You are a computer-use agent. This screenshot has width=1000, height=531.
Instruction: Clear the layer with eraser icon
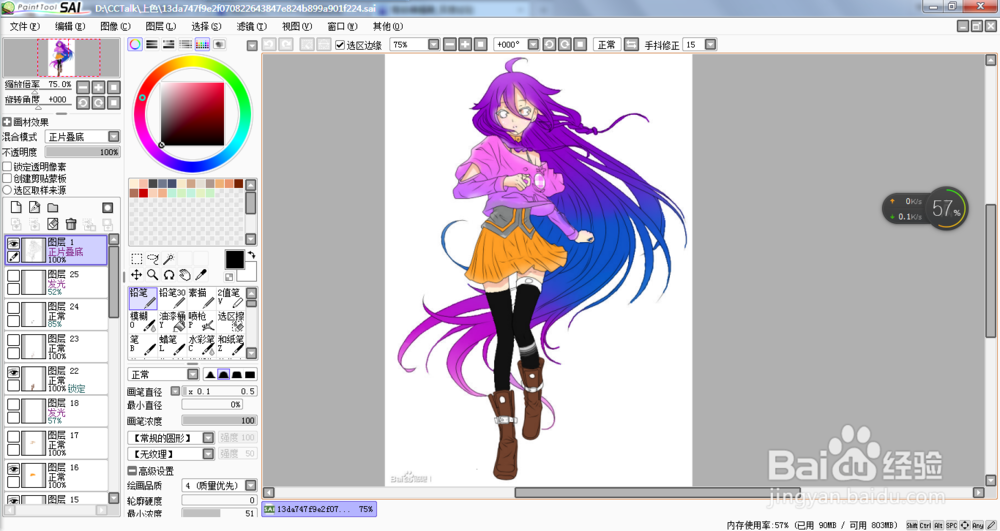[53, 224]
